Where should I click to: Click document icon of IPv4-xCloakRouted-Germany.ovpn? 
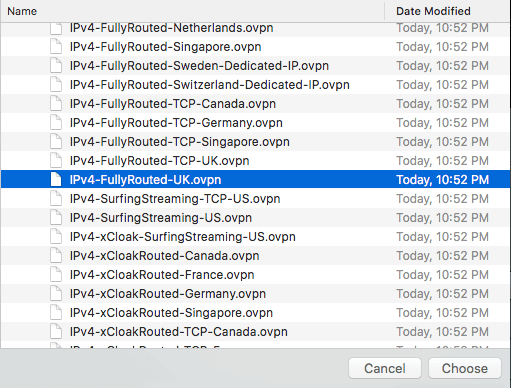click(x=56, y=293)
